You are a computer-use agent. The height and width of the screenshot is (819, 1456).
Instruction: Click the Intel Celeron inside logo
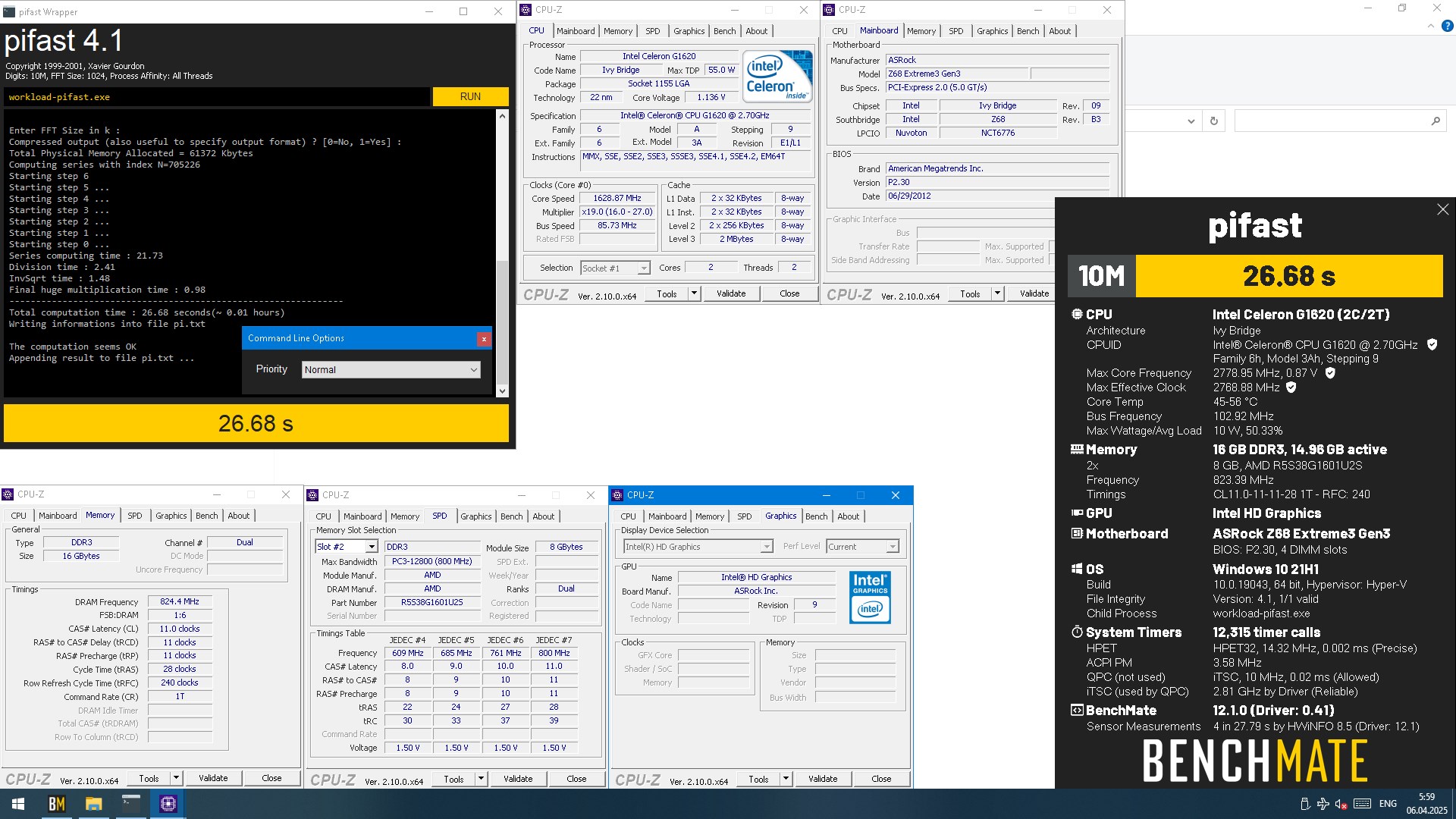(777, 76)
